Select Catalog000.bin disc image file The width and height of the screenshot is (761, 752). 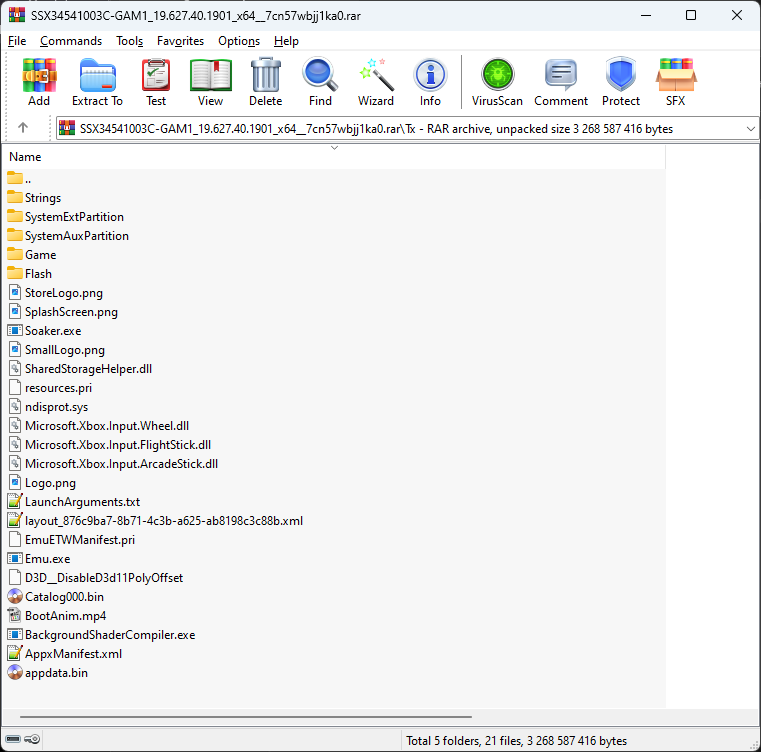tap(56, 597)
